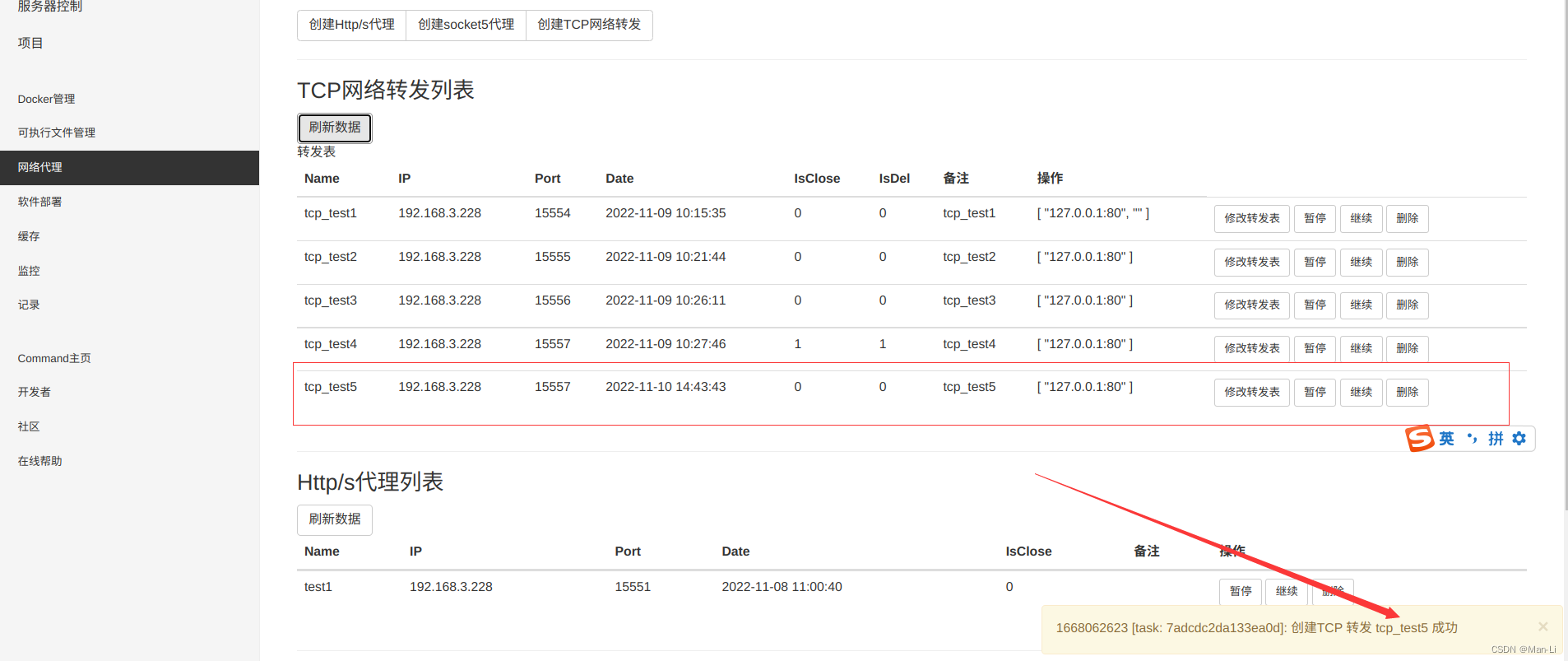The image size is (1568, 661).
Task: Select 项目 in the sidebar
Action: pyautogui.click(x=30, y=43)
